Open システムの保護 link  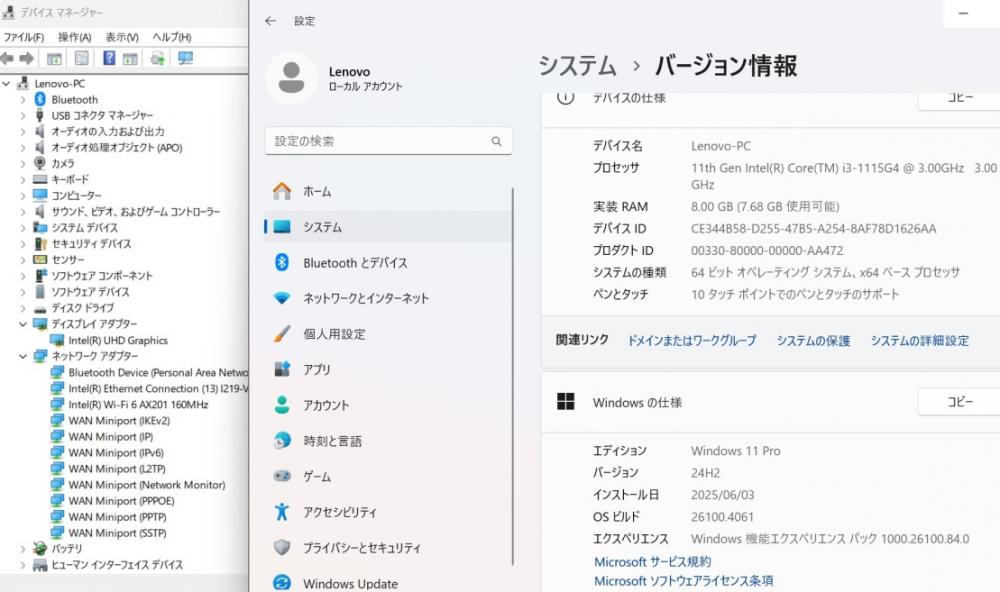[x=813, y=341]
